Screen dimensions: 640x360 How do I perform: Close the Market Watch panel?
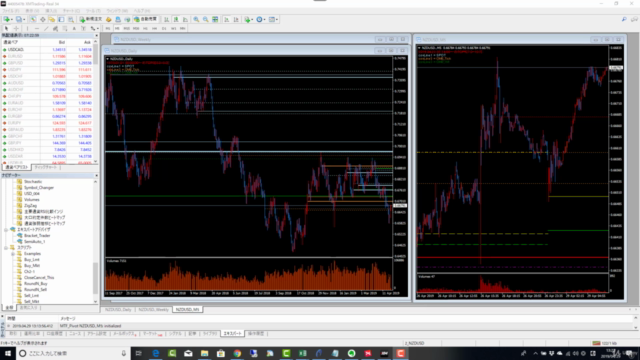coord(96,36)
